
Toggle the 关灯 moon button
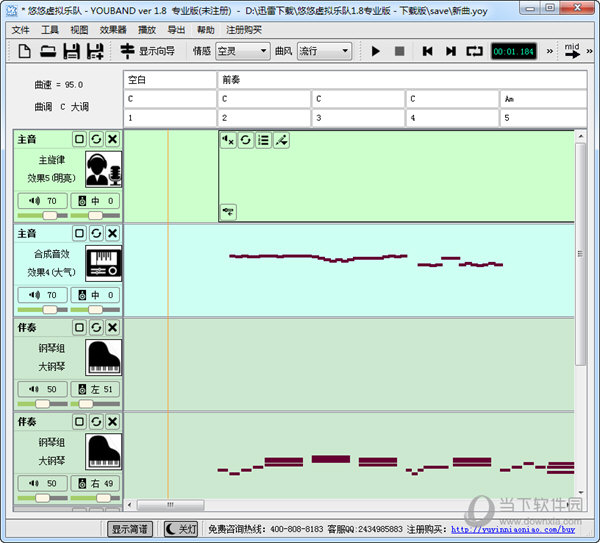pyautogui.click(x=181, y=529)
